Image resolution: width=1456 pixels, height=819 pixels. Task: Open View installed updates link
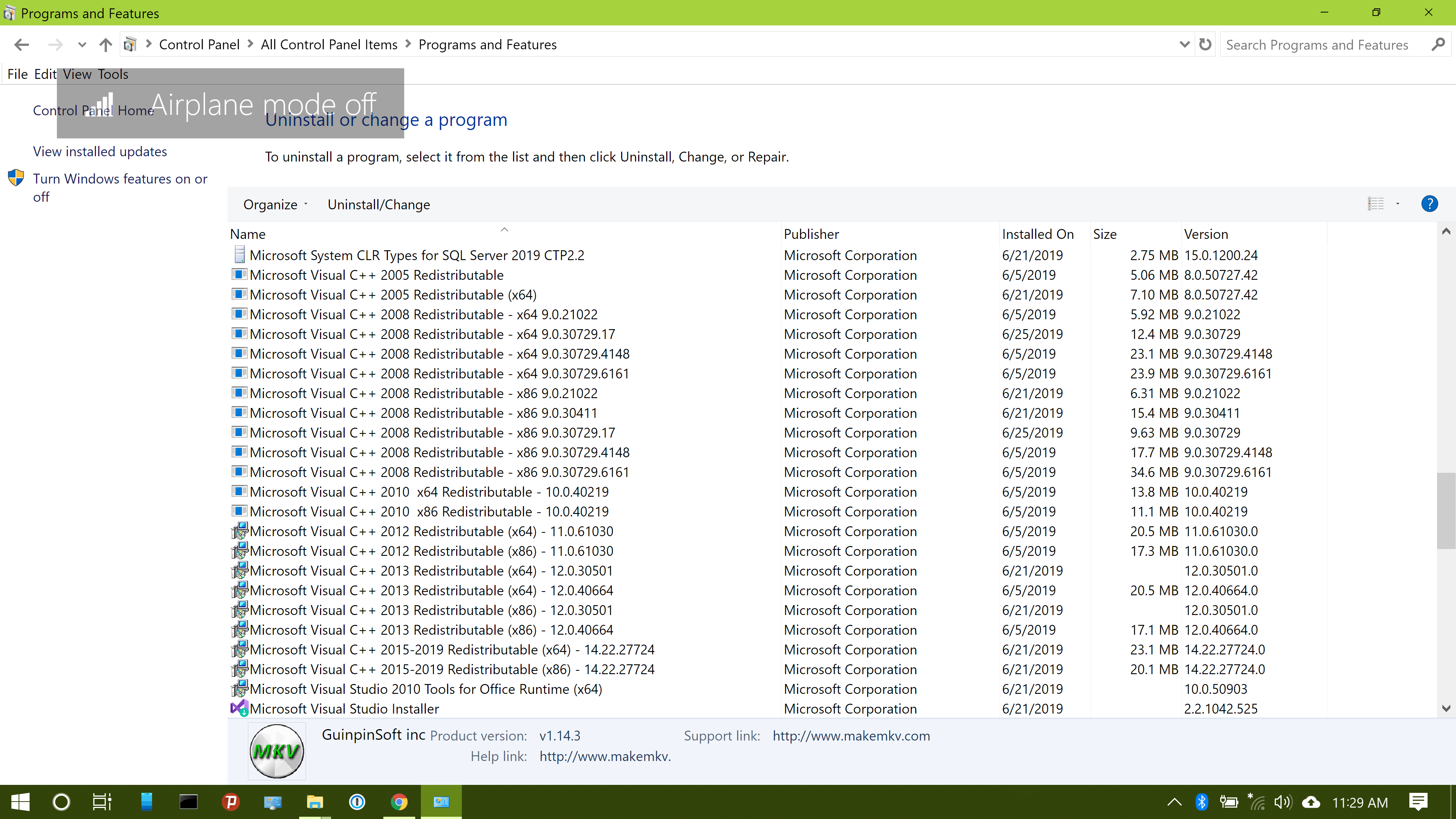pyautogui.click(x=100, y=152)
